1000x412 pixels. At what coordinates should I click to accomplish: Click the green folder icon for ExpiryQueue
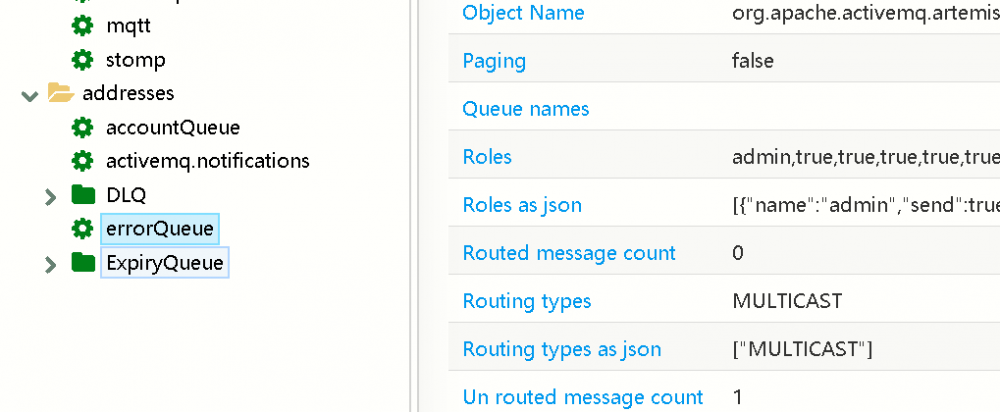(83, 263)
